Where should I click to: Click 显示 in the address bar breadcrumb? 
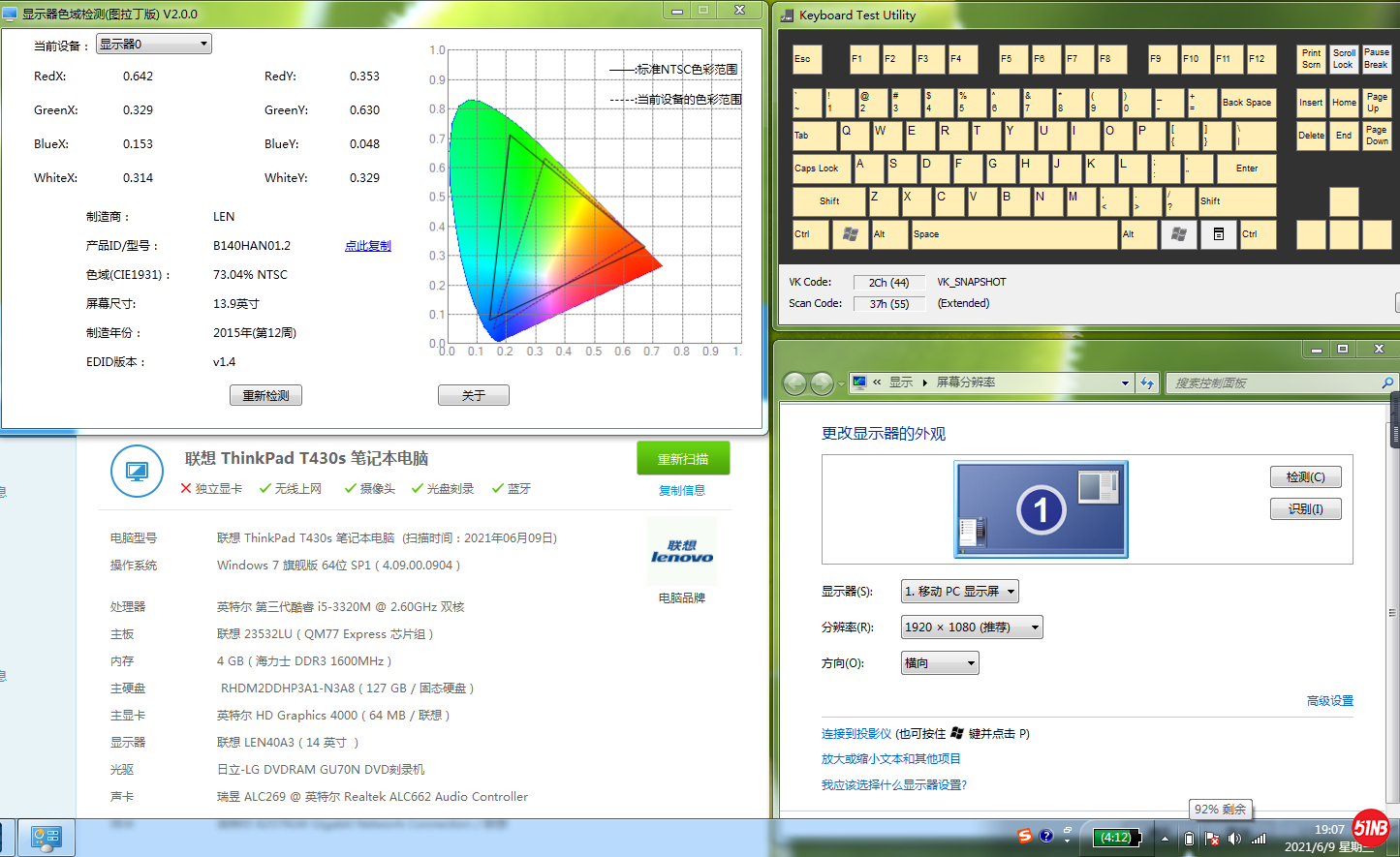(900, 383)
